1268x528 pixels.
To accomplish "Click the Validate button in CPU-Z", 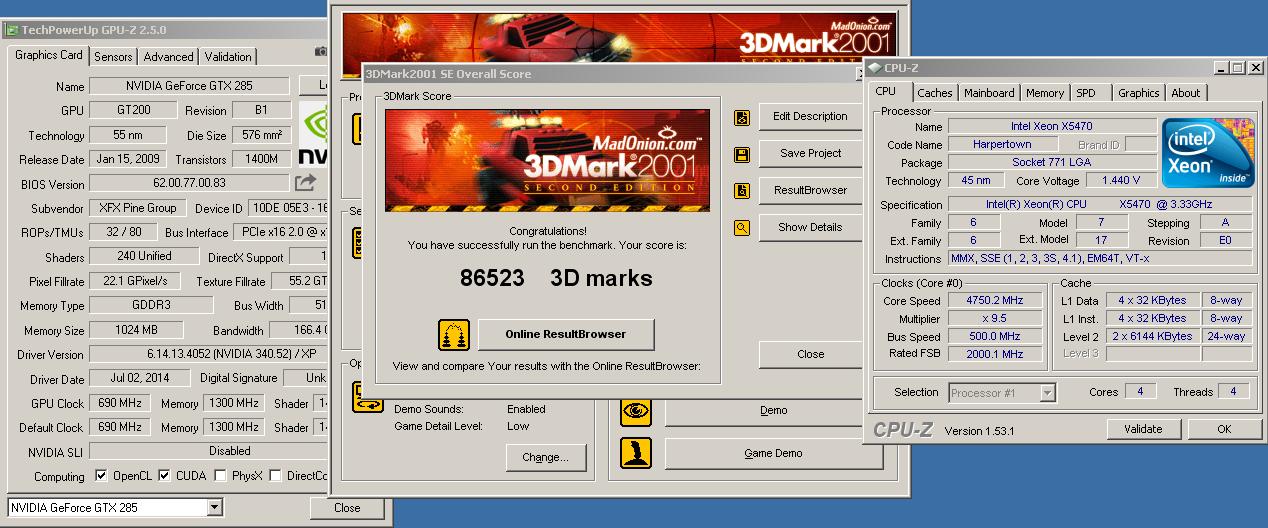I will pos(1143,429).
